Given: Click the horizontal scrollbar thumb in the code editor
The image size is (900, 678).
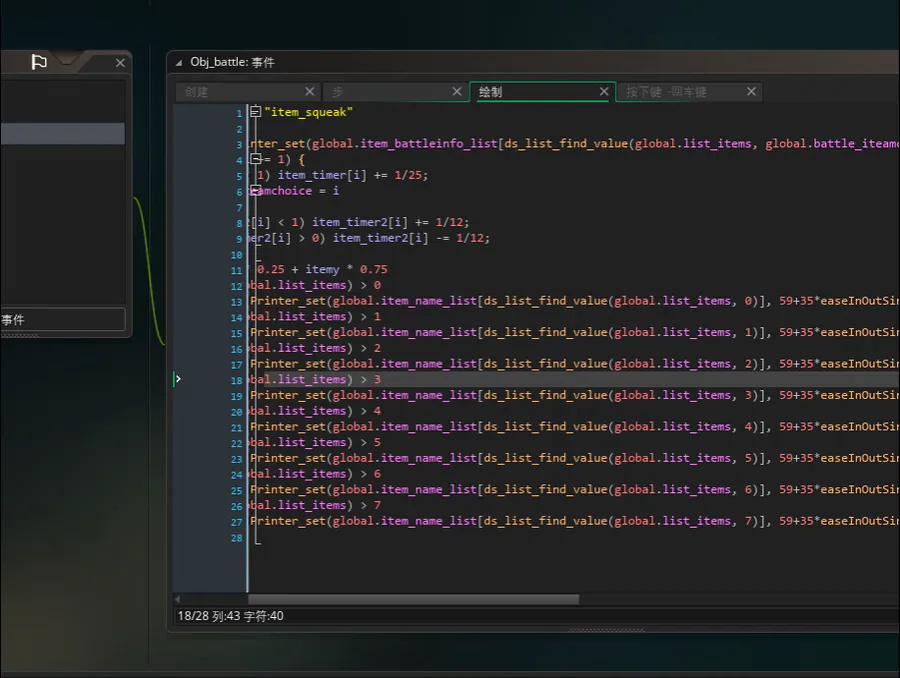Looking at the screenshot, I should pyautogui.click(x=413, y=599).
